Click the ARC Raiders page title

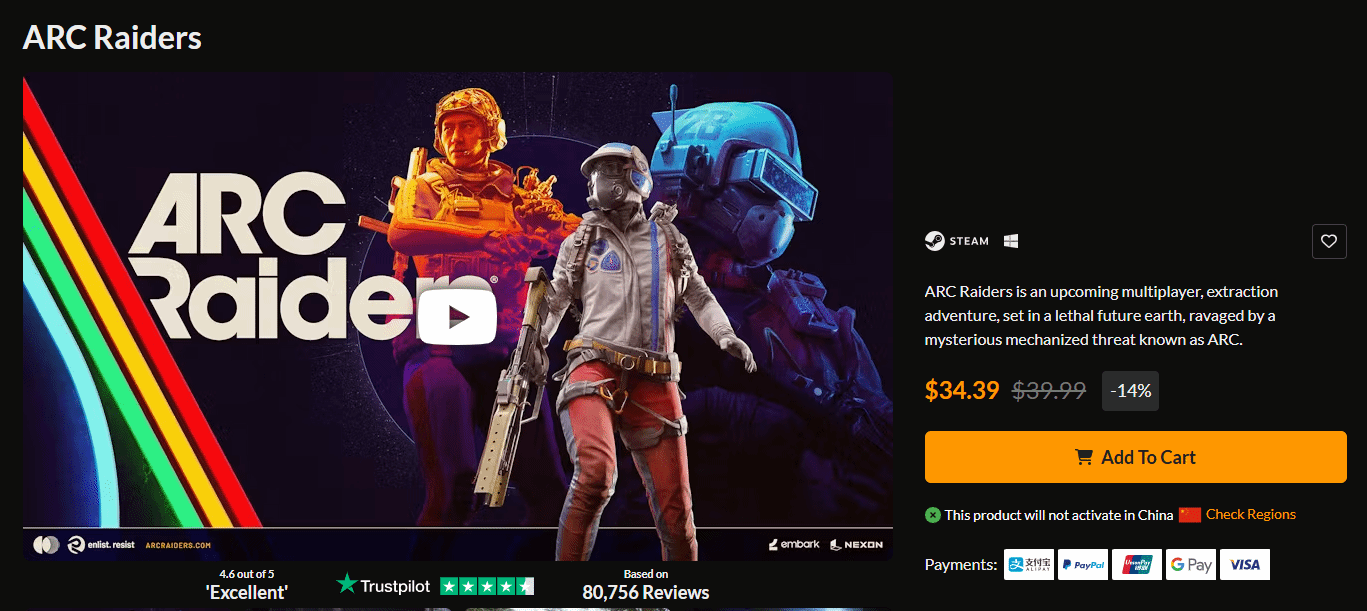[112, 38]
